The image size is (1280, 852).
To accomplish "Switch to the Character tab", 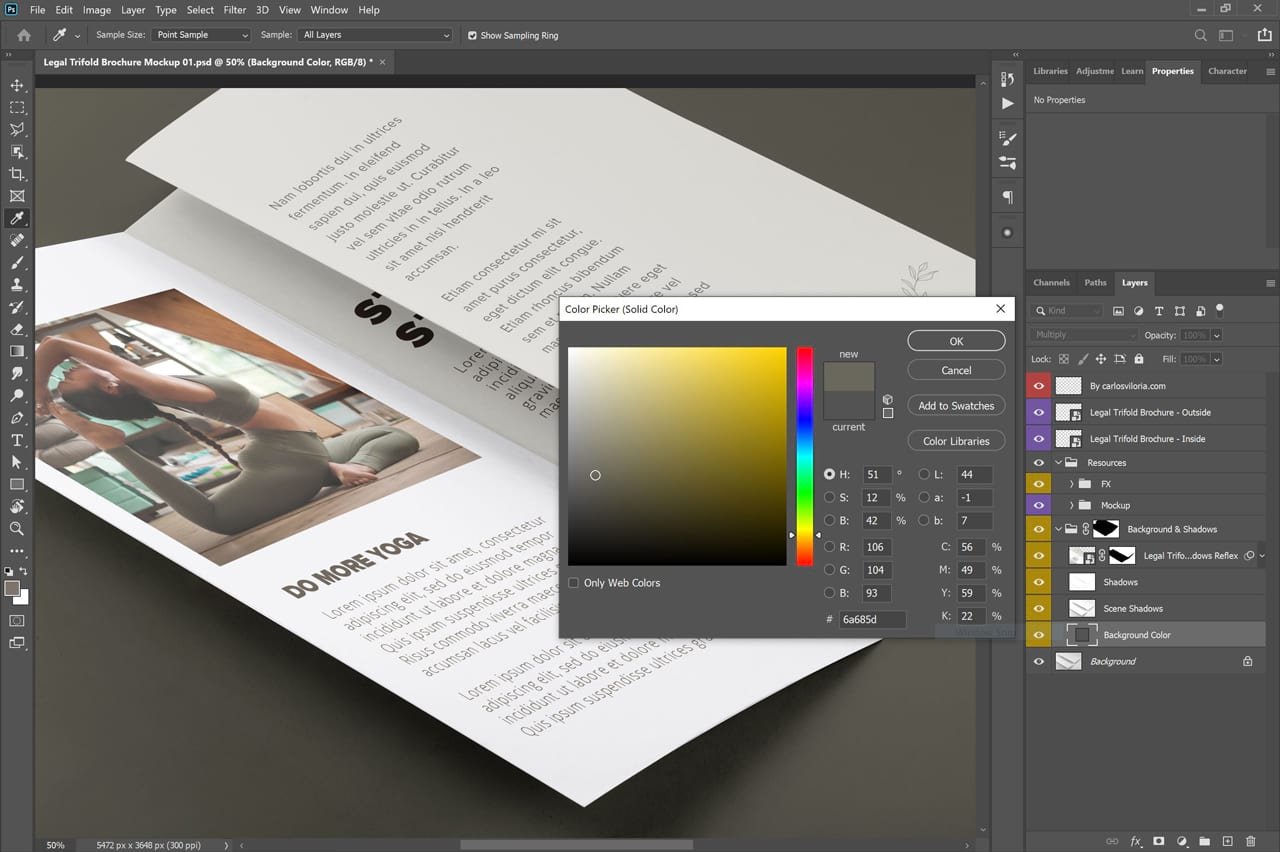I will (1227, 71).
